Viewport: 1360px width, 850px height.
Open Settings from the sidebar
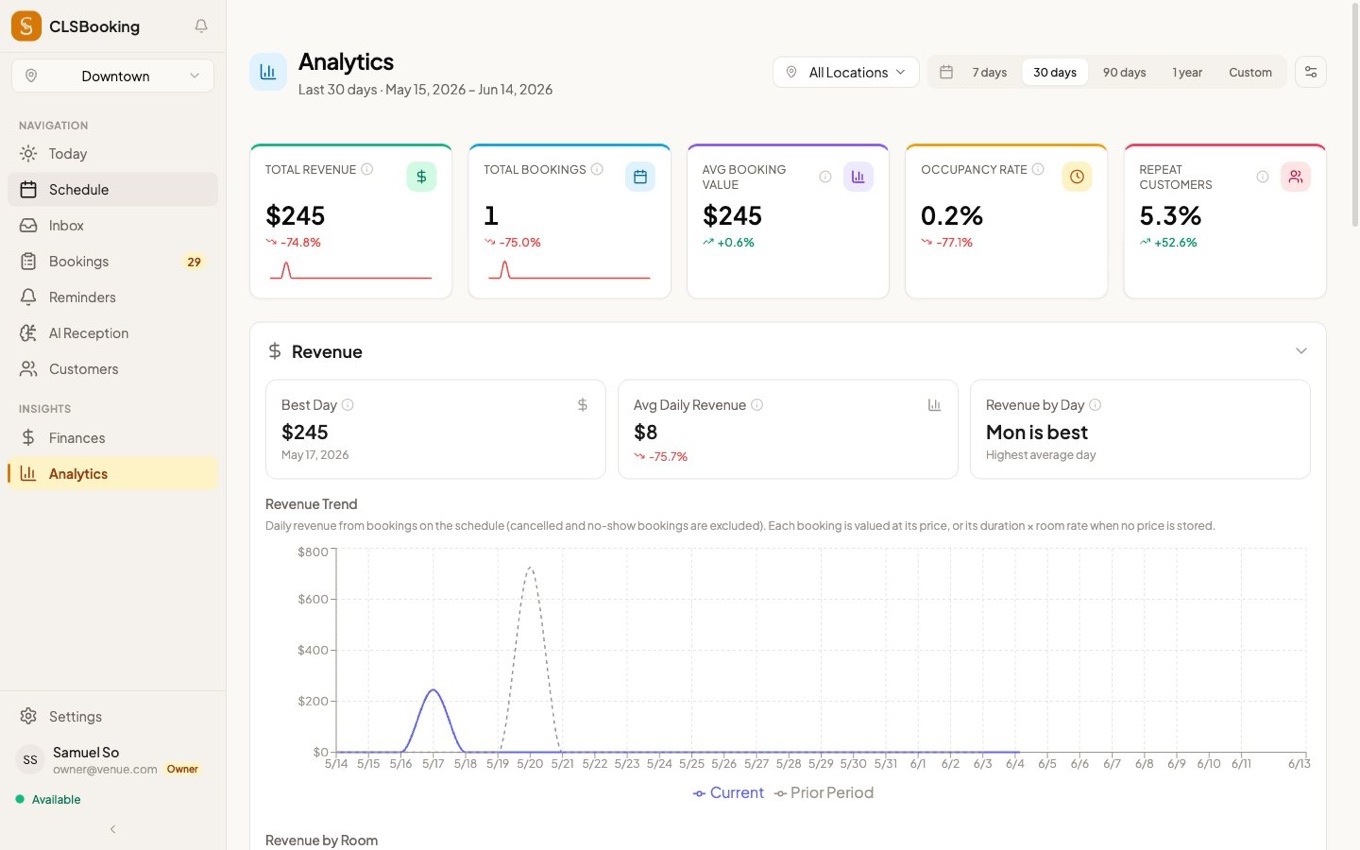pyautogui.click(x=113, y=717)
